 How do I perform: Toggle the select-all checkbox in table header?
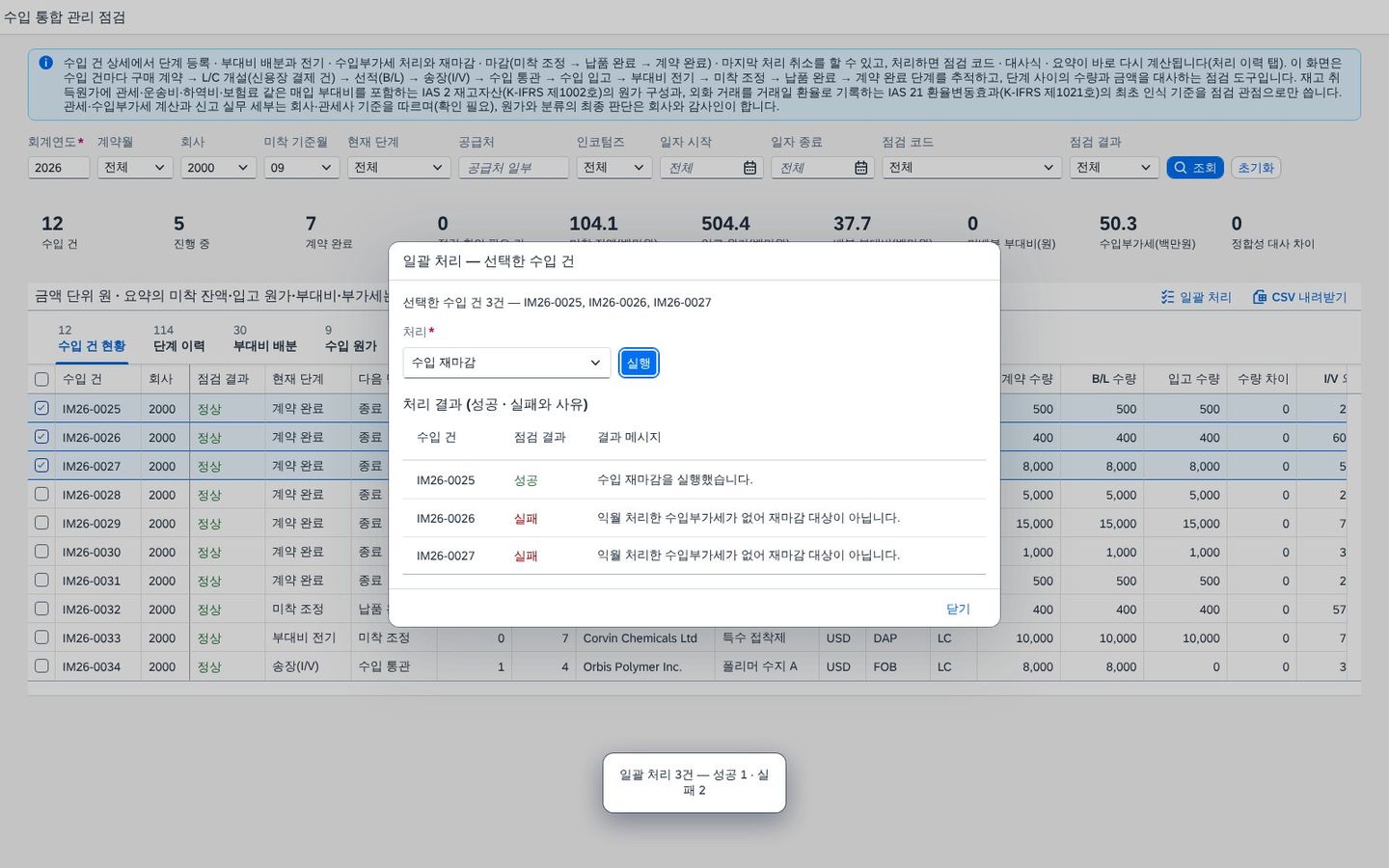(41, 379)
